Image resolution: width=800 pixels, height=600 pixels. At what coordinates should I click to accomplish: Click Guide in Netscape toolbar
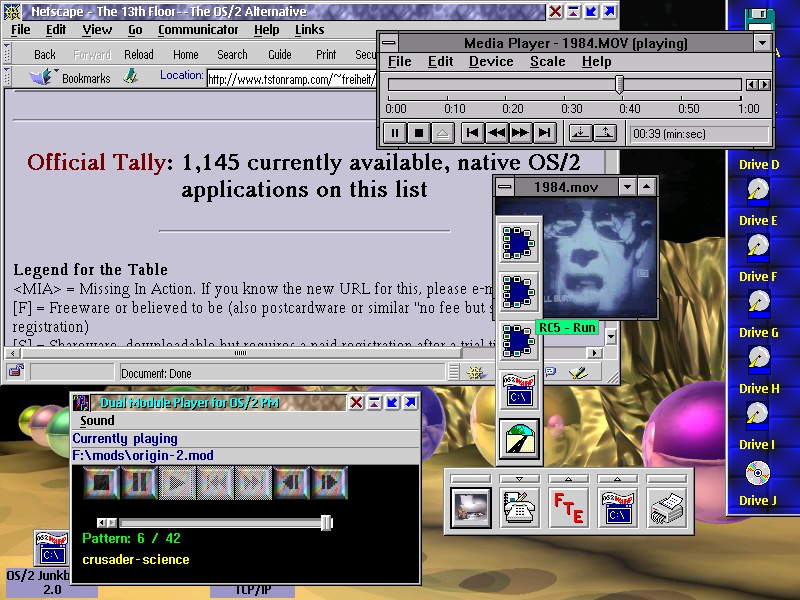(x=280, y=55)
